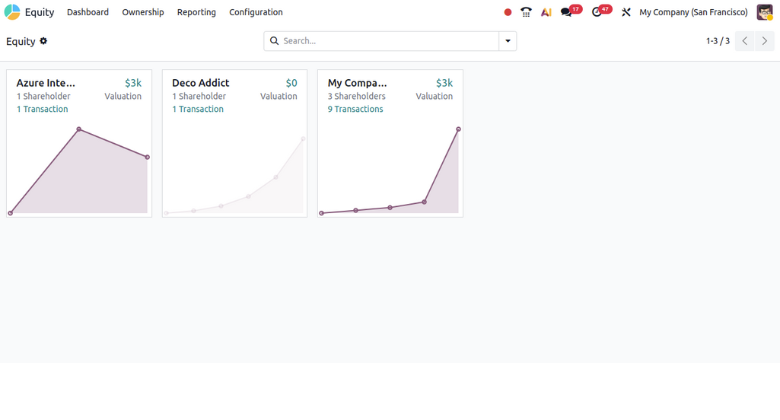Click the 9 Transactions link
Viewport: 780px width, 420px height.
pos(355,109)
